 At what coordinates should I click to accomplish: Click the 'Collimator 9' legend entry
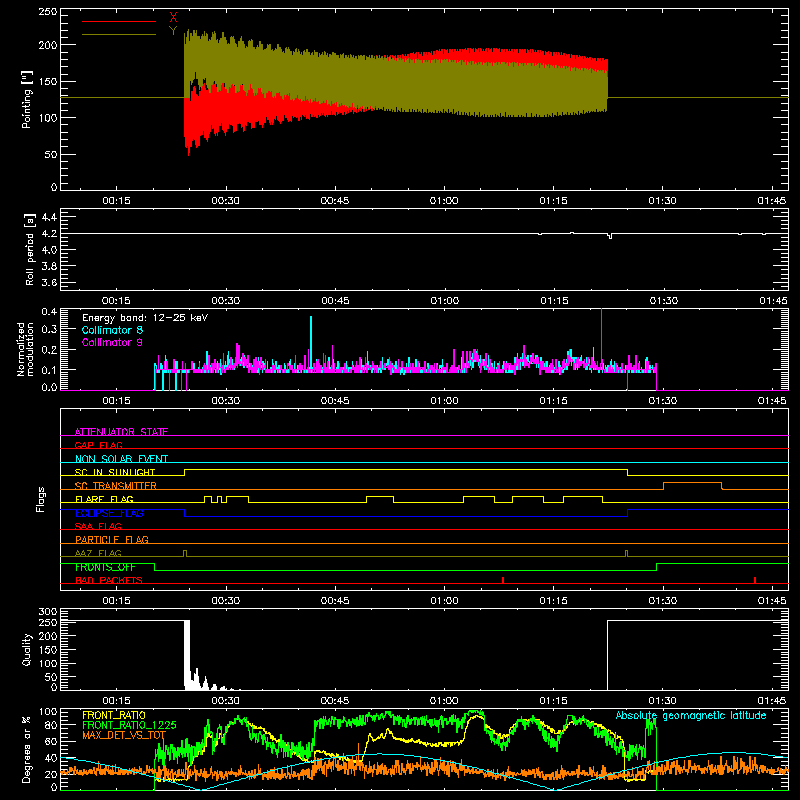pyautogui.click(x=112, y=342)
